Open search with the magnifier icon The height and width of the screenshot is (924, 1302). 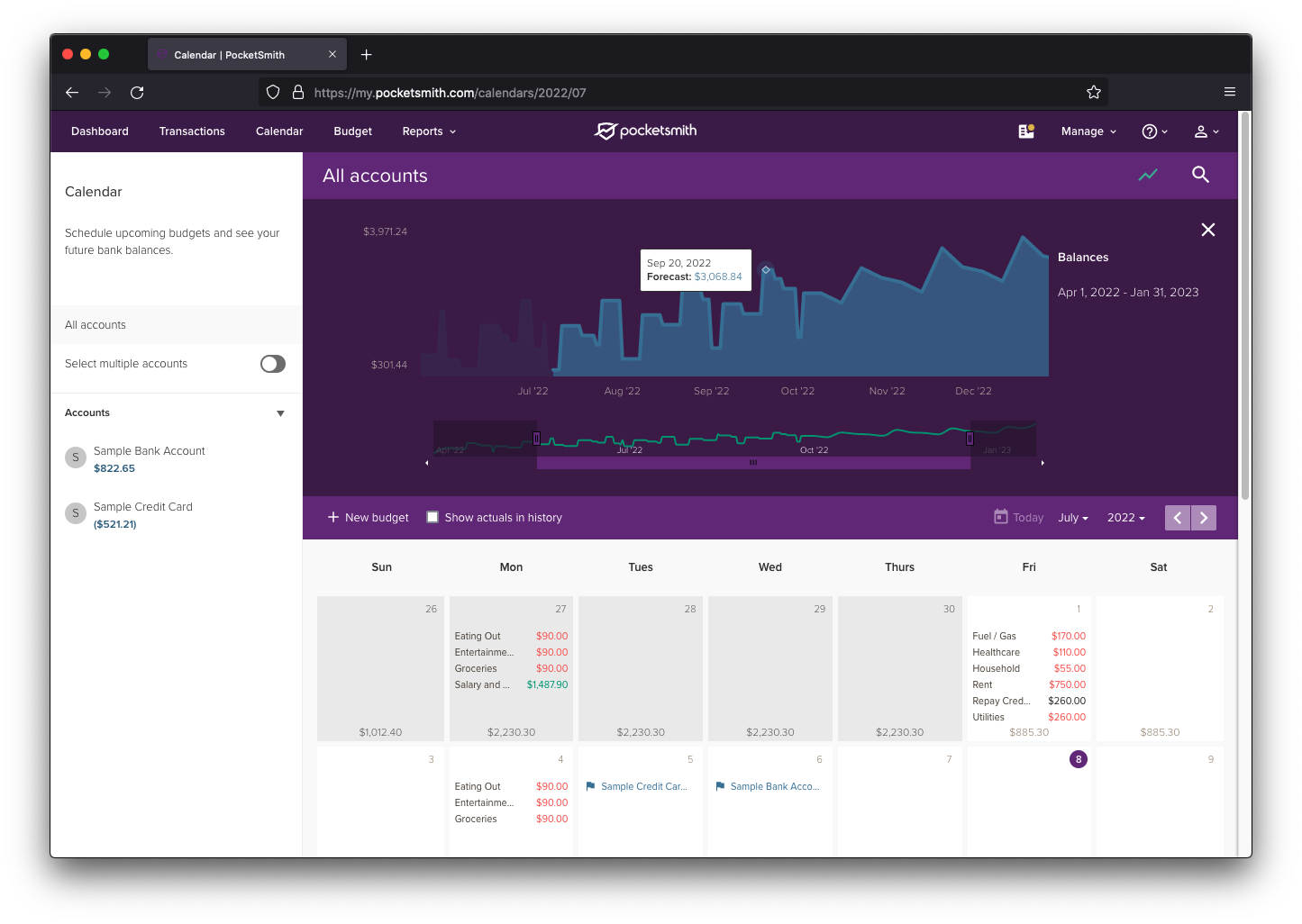pos(1200,175)
